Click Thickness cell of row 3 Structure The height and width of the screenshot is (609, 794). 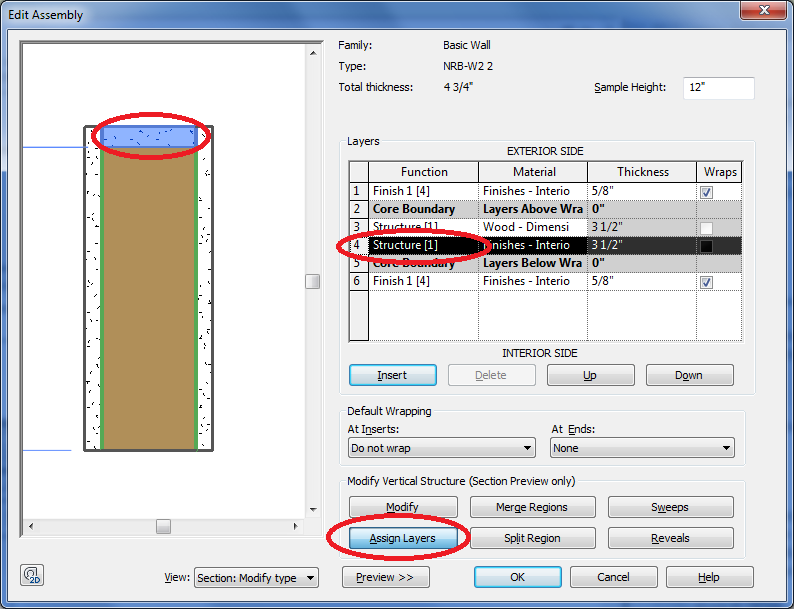[x=642, y=227]
